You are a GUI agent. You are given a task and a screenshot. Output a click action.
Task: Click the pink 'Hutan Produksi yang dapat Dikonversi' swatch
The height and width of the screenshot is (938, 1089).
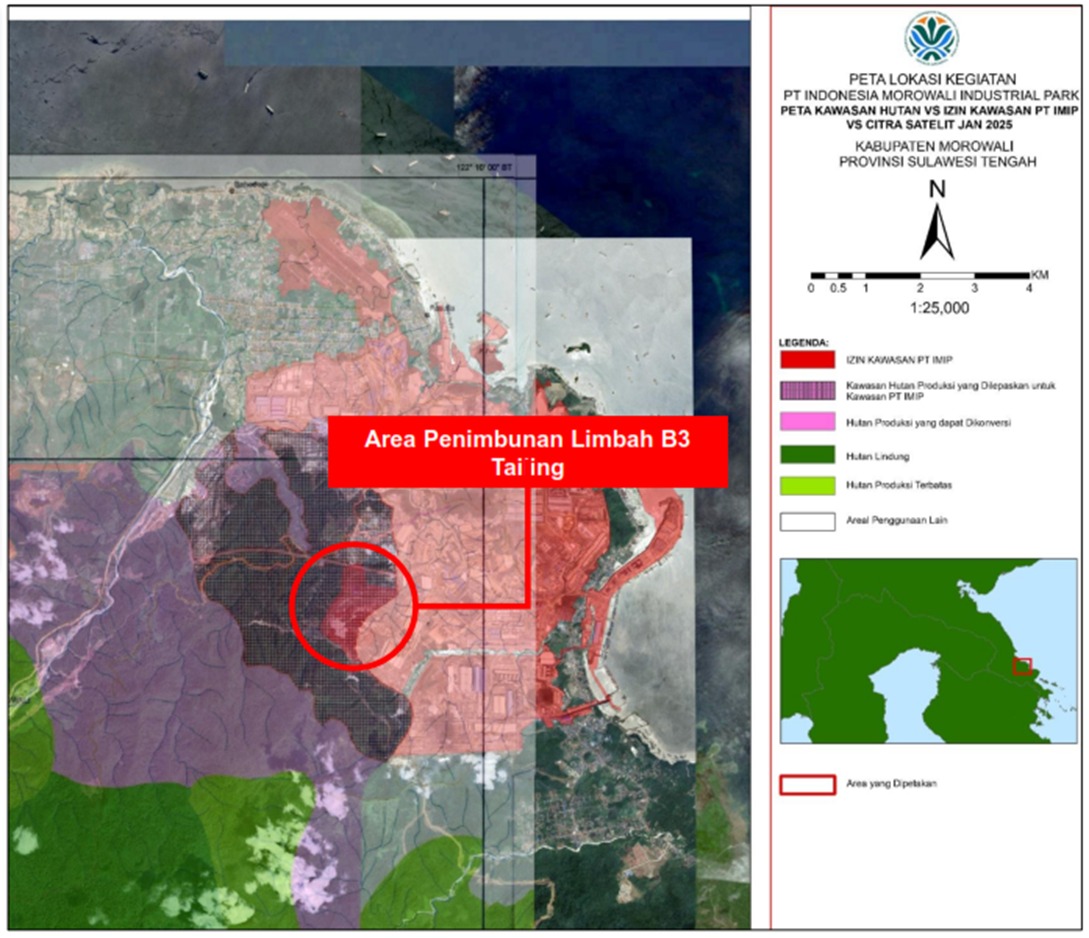click(x=807, y=422)
